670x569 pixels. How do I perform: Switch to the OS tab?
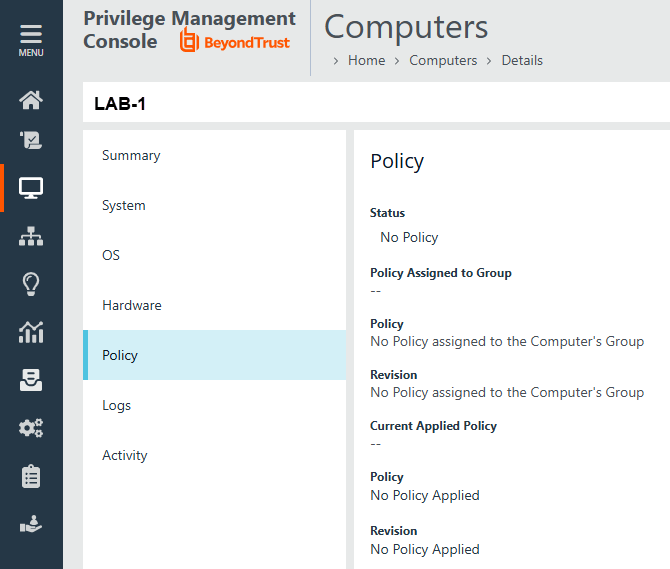click(x=215, y=255)
